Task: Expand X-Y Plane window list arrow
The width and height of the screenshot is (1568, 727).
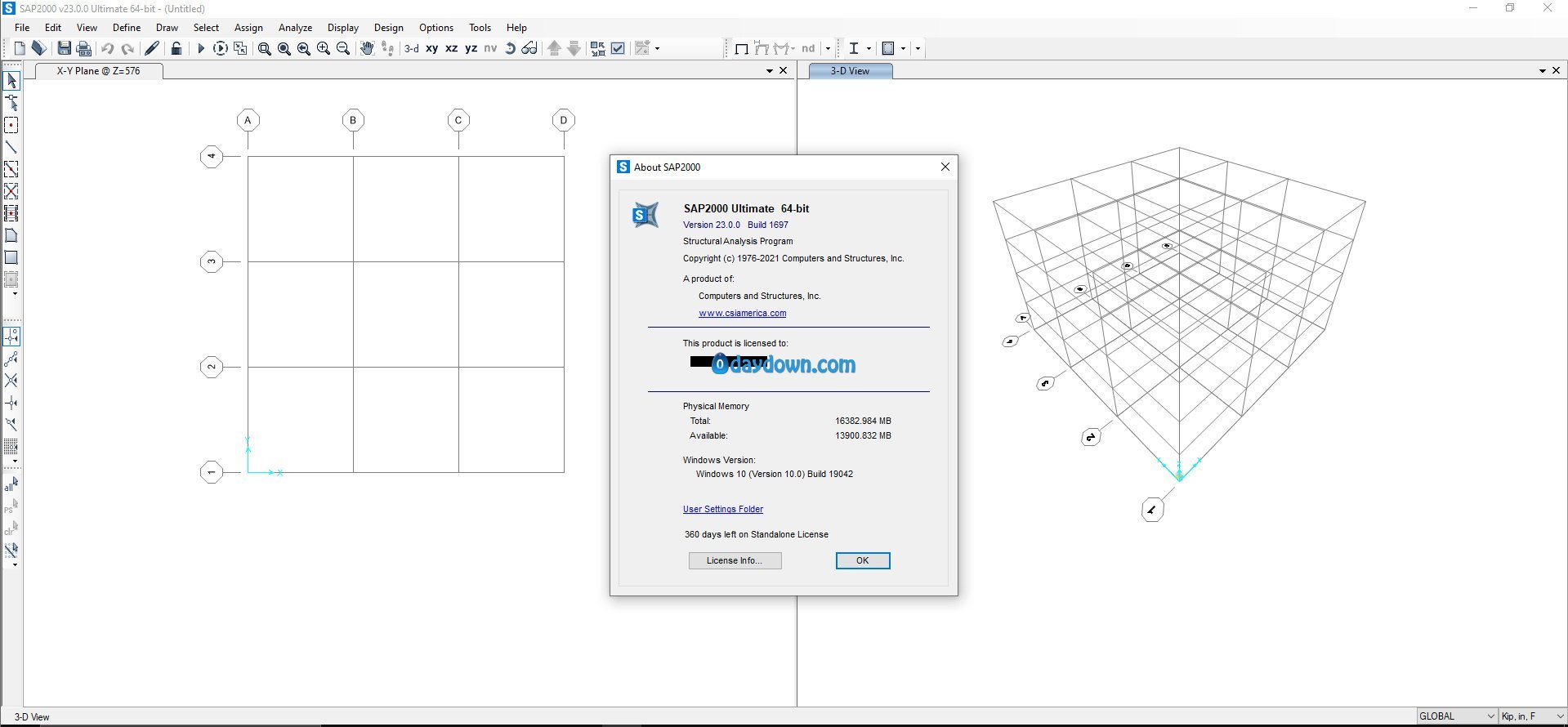Action: click(769, 71)
